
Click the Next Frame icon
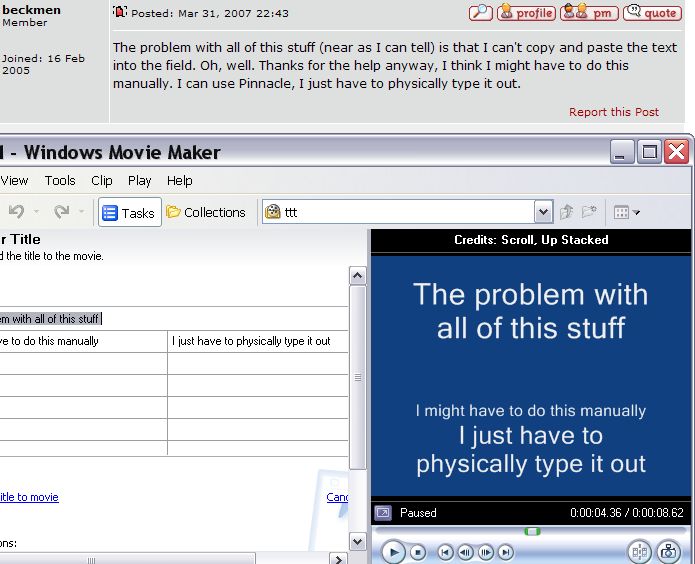[x=485, y=552]
